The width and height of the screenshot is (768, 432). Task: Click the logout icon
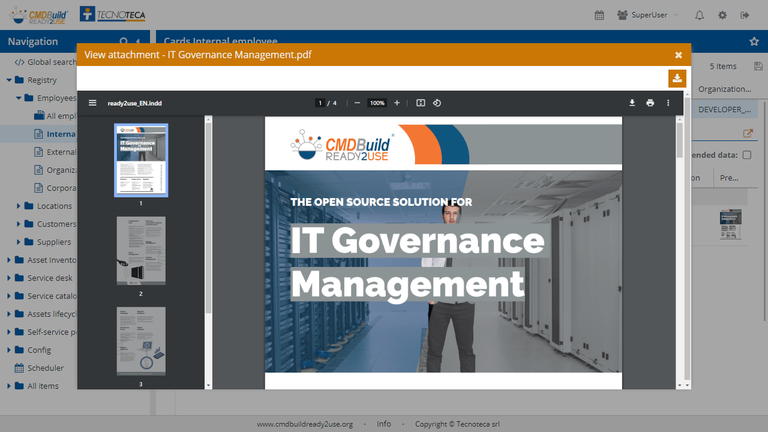[x=744, y=15]
